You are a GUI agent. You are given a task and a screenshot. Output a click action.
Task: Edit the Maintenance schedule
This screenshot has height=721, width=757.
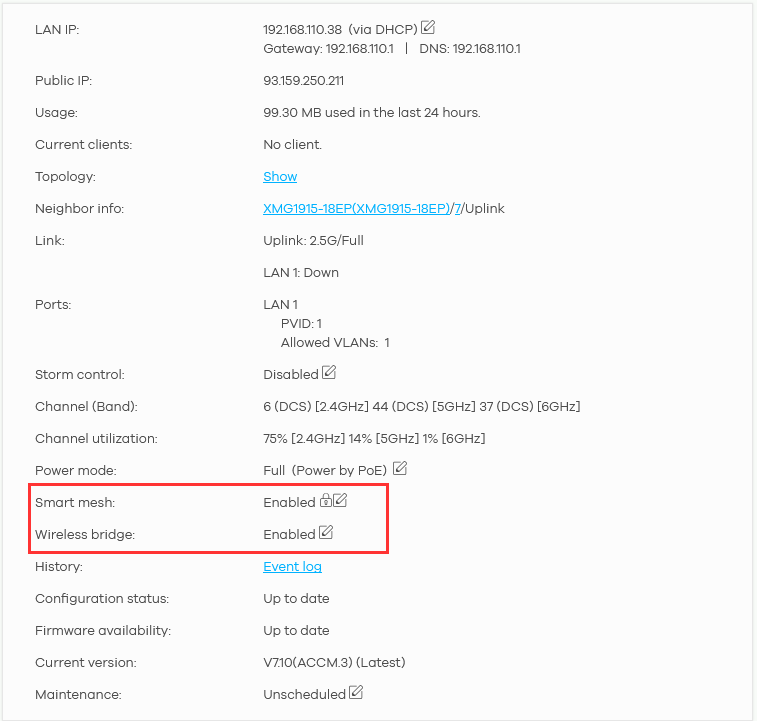coord(356,693)
